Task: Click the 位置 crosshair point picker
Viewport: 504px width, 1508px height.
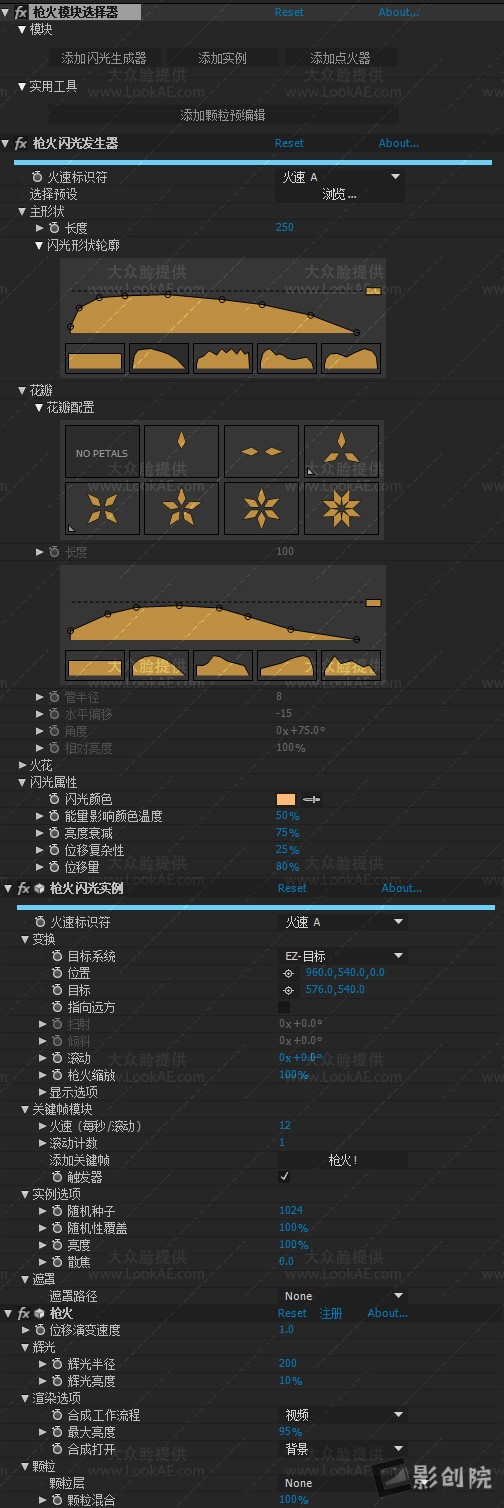Action: [288, 972]
